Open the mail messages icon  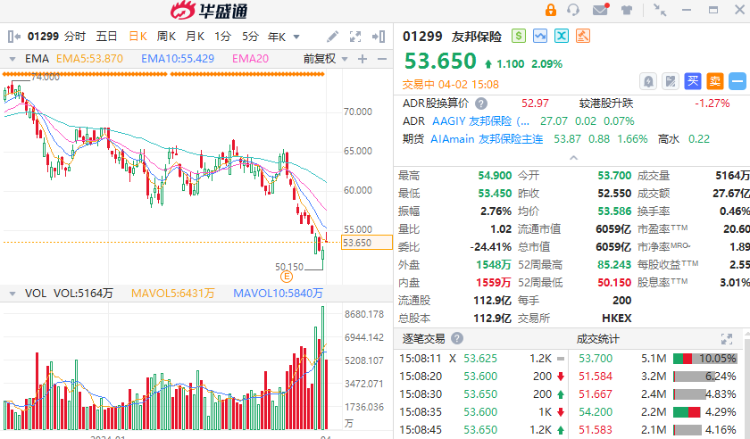coord(600,10)
